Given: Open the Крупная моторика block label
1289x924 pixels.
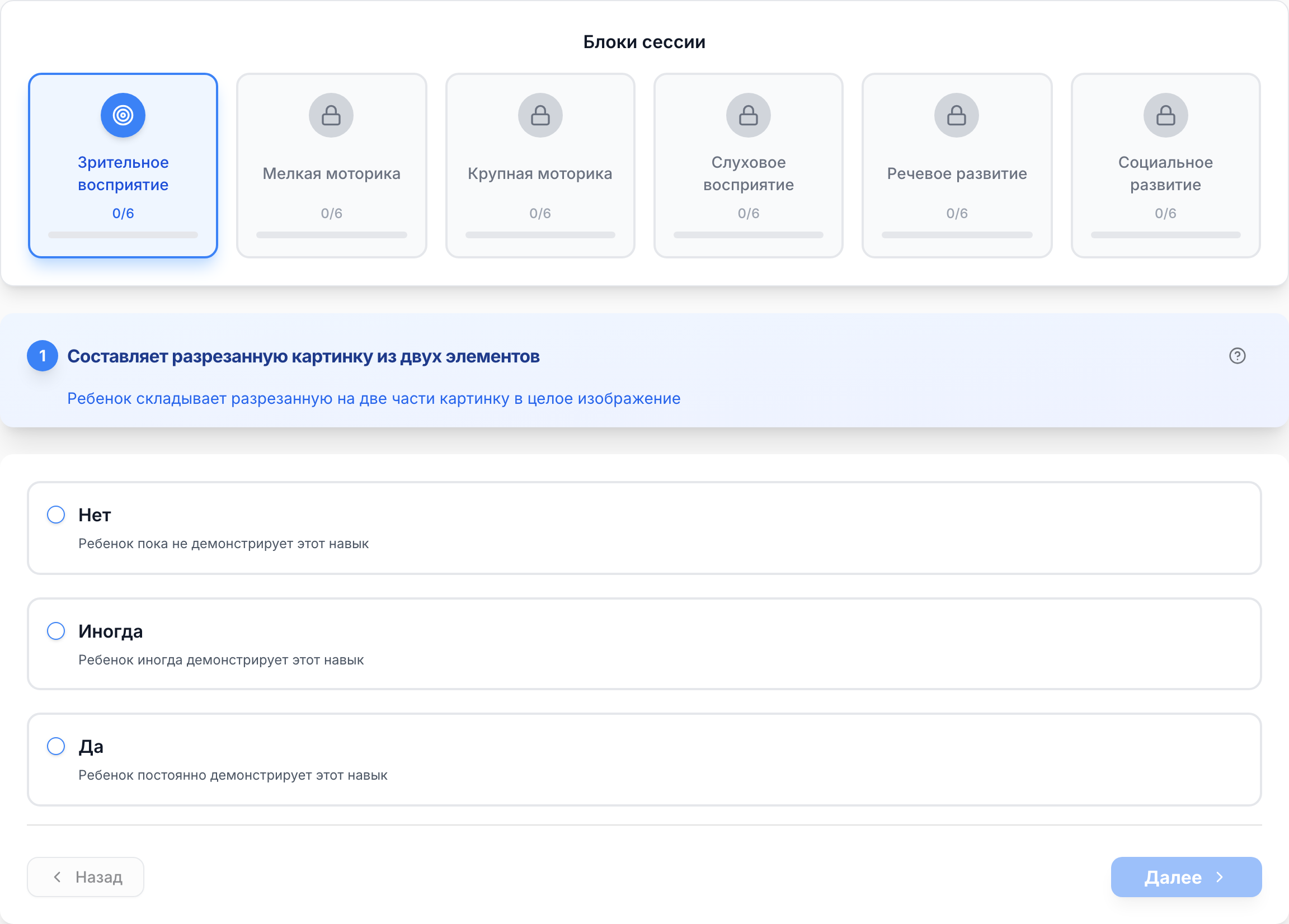Looking at the screenshot, I should [540, 173].
